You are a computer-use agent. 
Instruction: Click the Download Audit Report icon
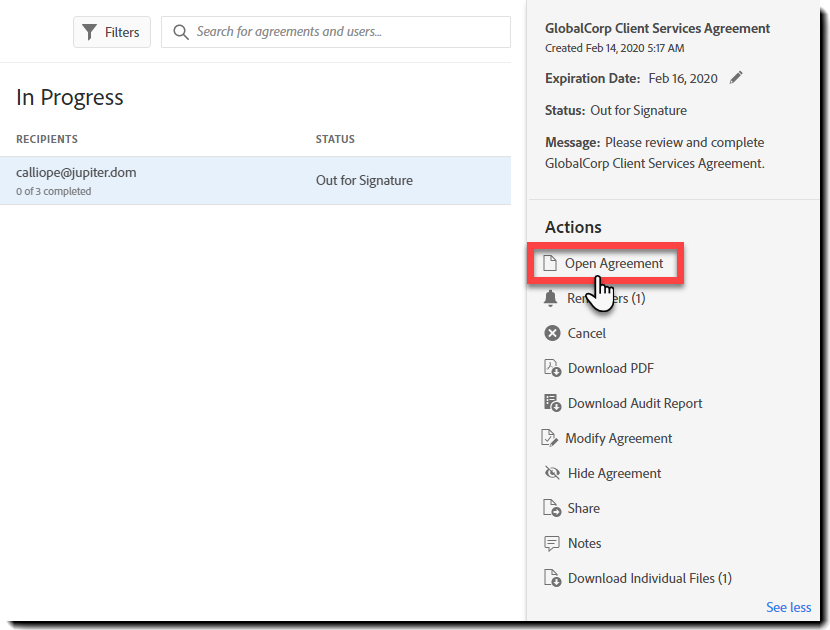[x=552, y=403]
